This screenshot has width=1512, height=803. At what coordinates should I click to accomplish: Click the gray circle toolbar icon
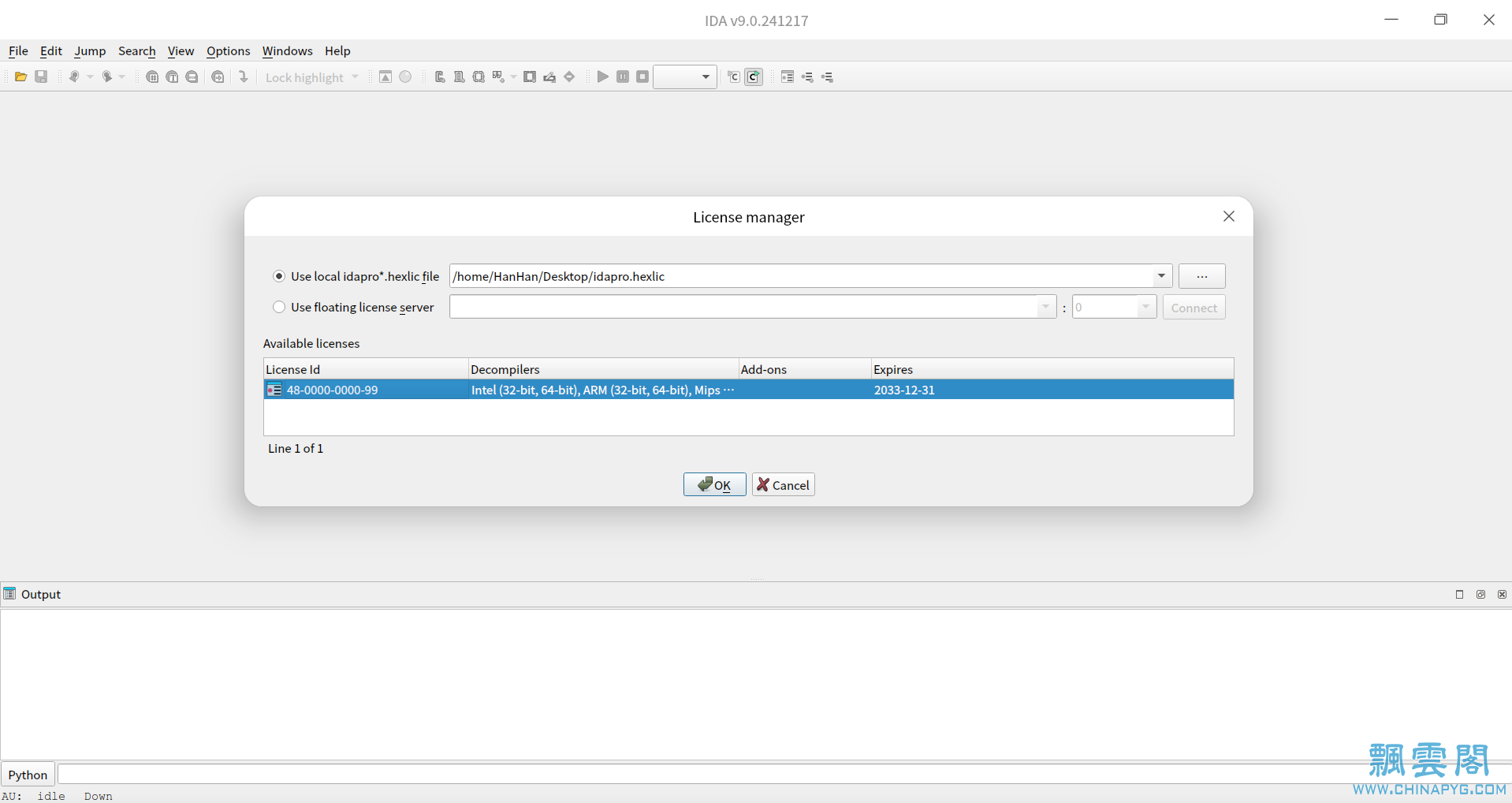pos(405,77)
